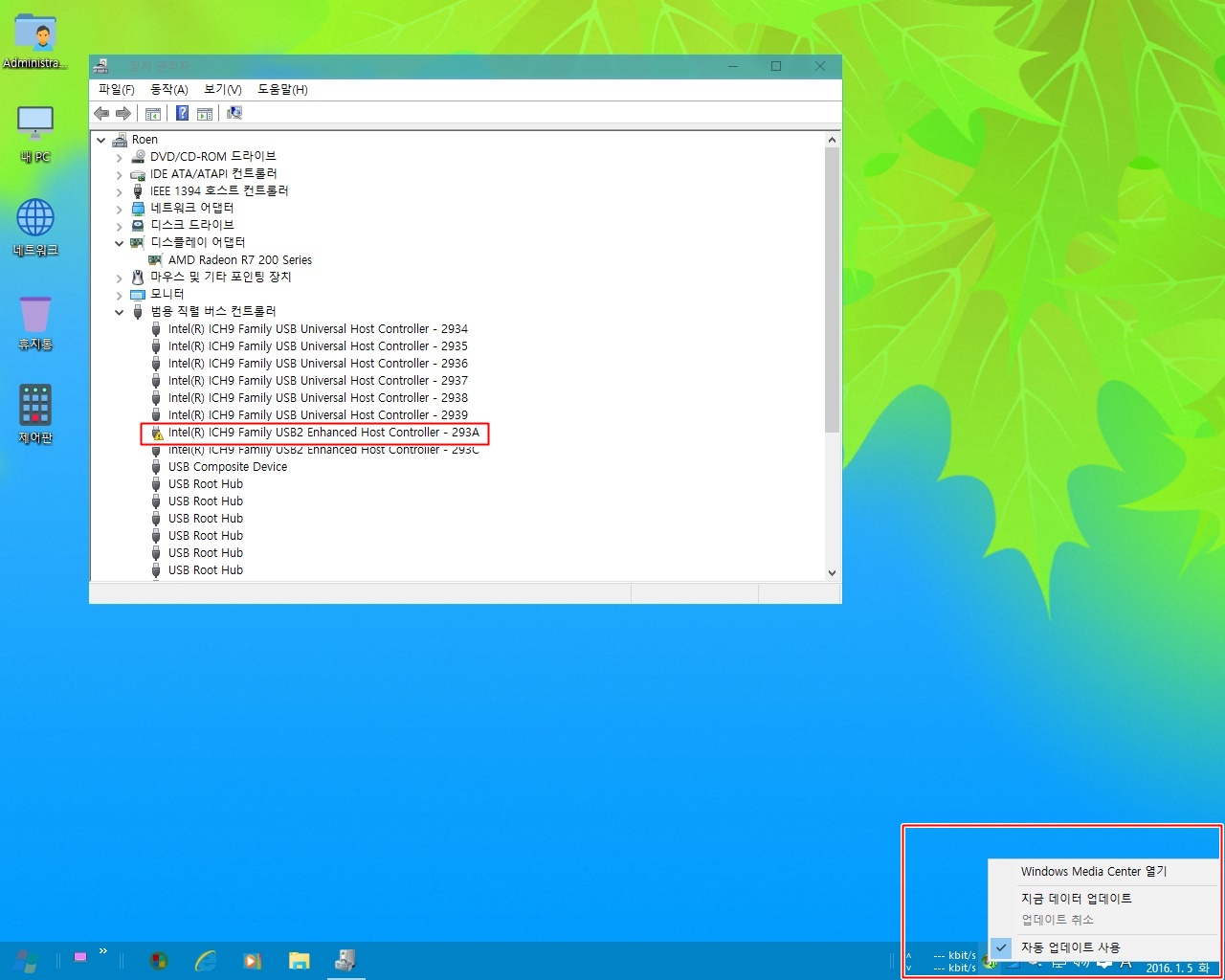Screen dimensions: 1225x980
Task: Expand the IEEE 1394 호스트 컨트롤러 node
Action: [x=119, y=191]
